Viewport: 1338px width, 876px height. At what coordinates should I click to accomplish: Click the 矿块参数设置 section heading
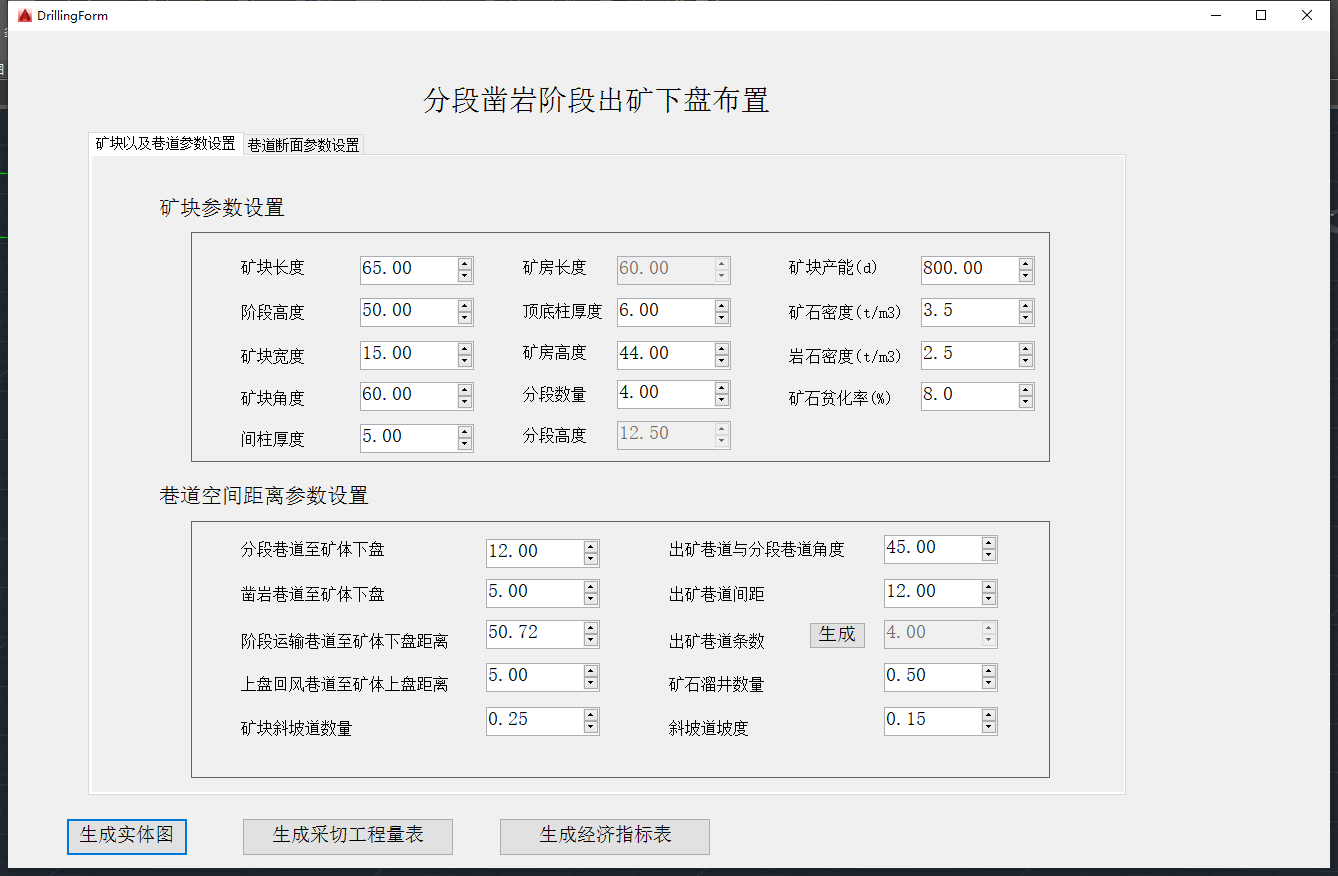(222, 208)
